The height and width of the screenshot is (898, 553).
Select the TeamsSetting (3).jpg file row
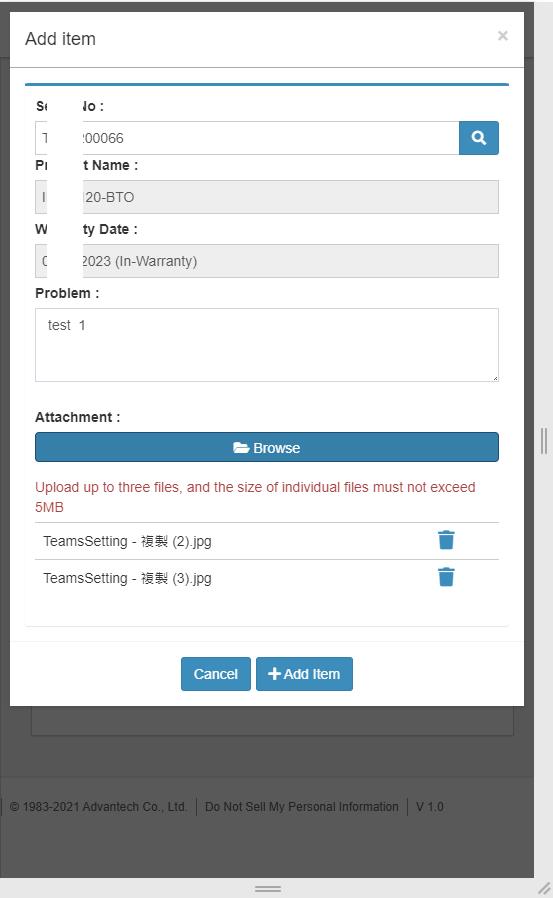(267, 578)
